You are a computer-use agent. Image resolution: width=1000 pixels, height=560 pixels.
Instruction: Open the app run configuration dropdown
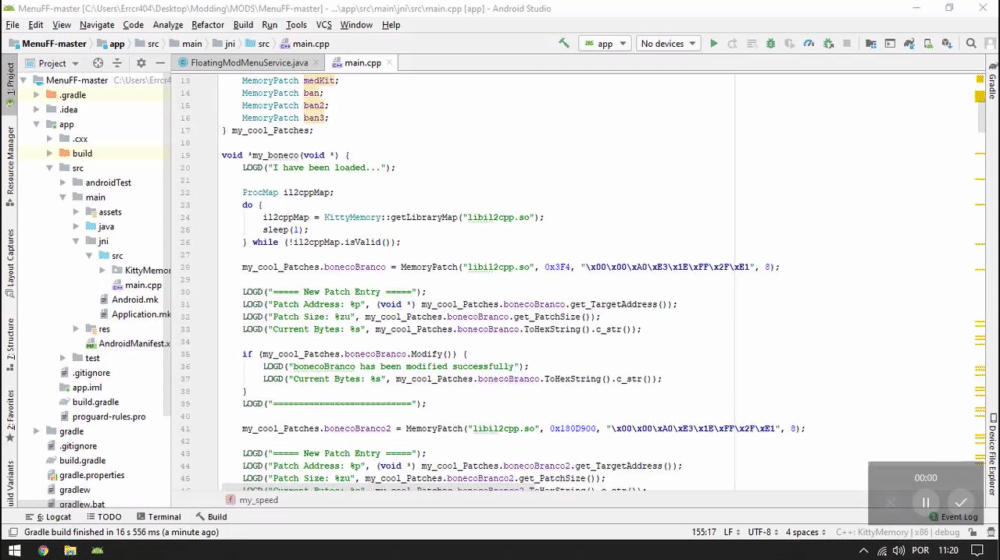pos(605,43)
